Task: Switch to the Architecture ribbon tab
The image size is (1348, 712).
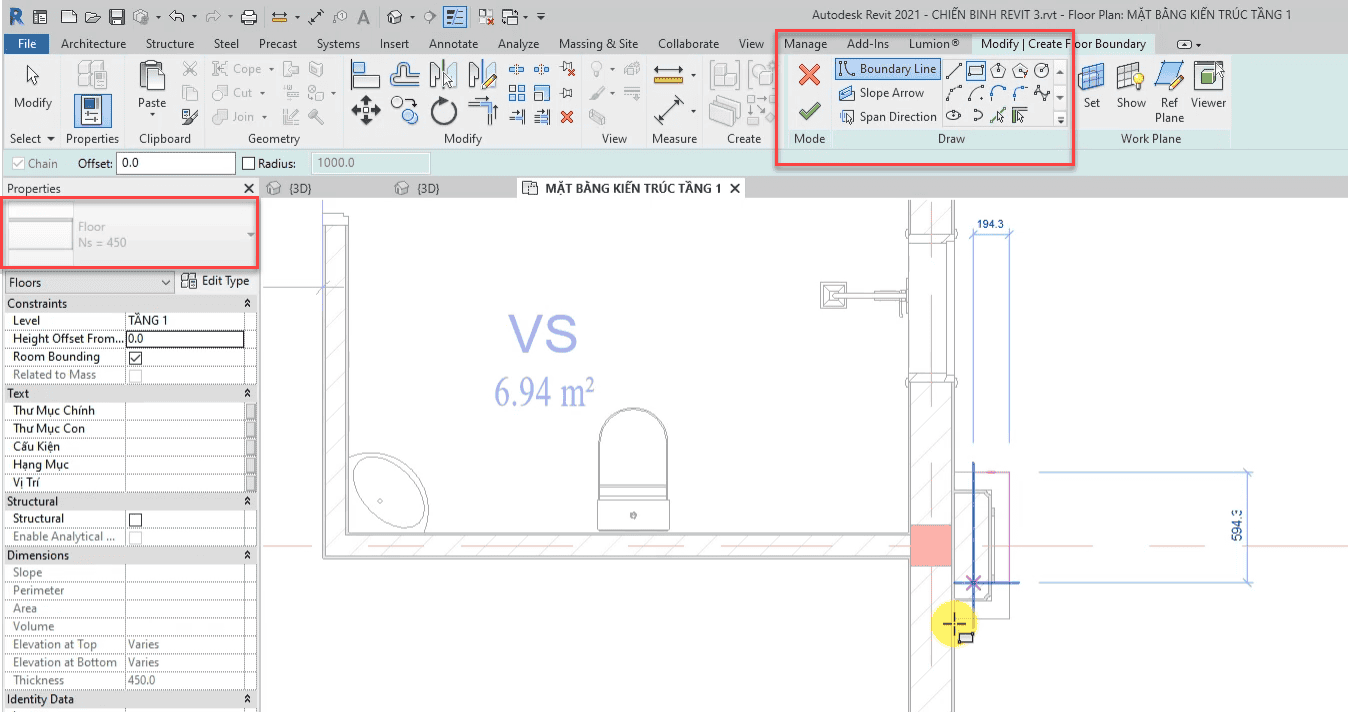Action: click(x=94, y=44)
